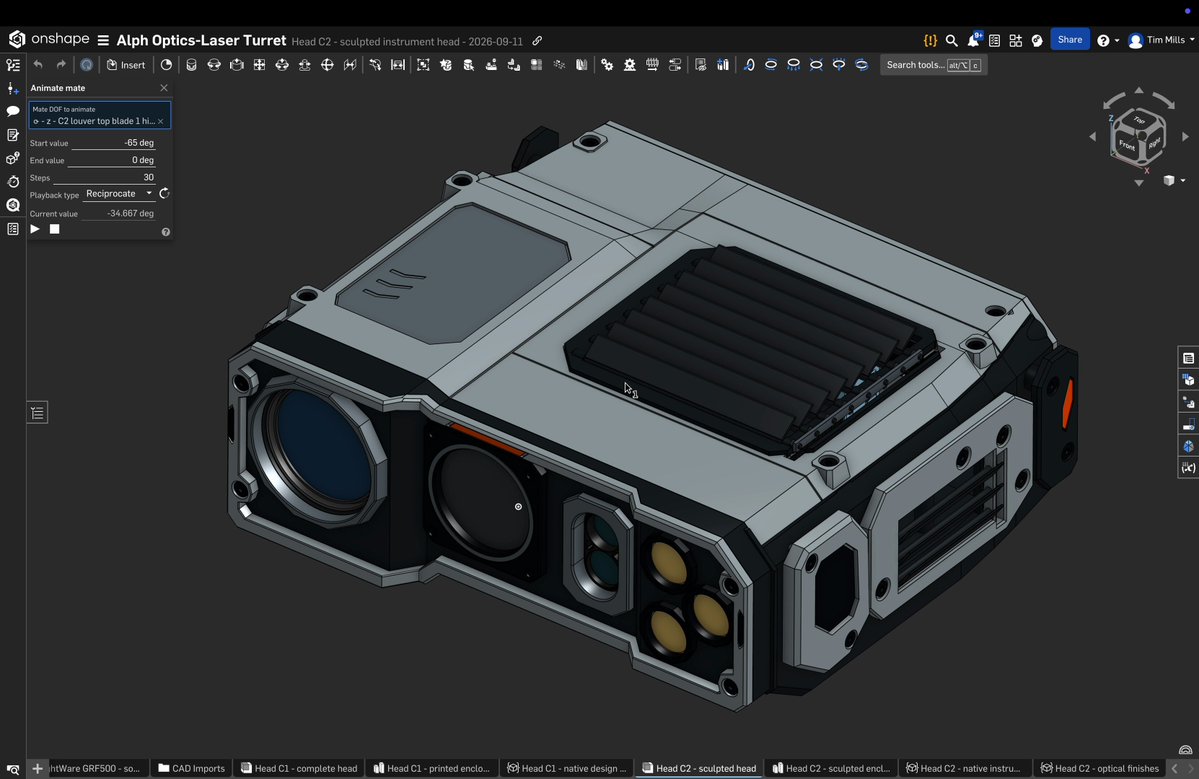Open the (x) variable table panel icon
Image resolution: width=1199 pixels, height=779 pixels.
coord(1188,468)
